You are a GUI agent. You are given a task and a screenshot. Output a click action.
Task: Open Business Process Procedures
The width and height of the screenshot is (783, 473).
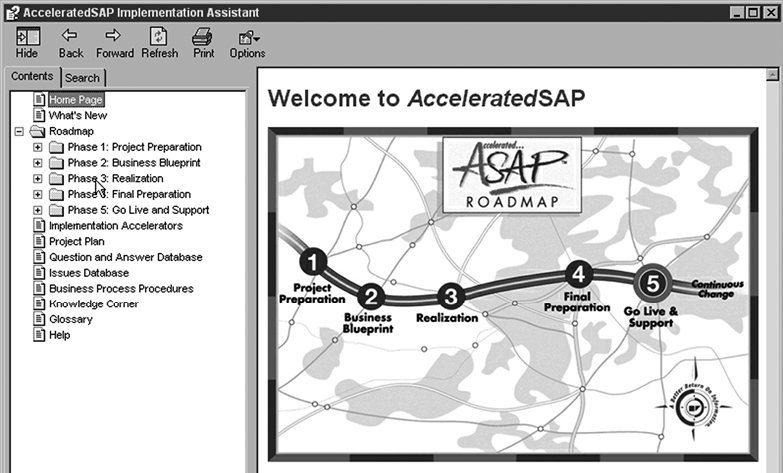point(121,289)
